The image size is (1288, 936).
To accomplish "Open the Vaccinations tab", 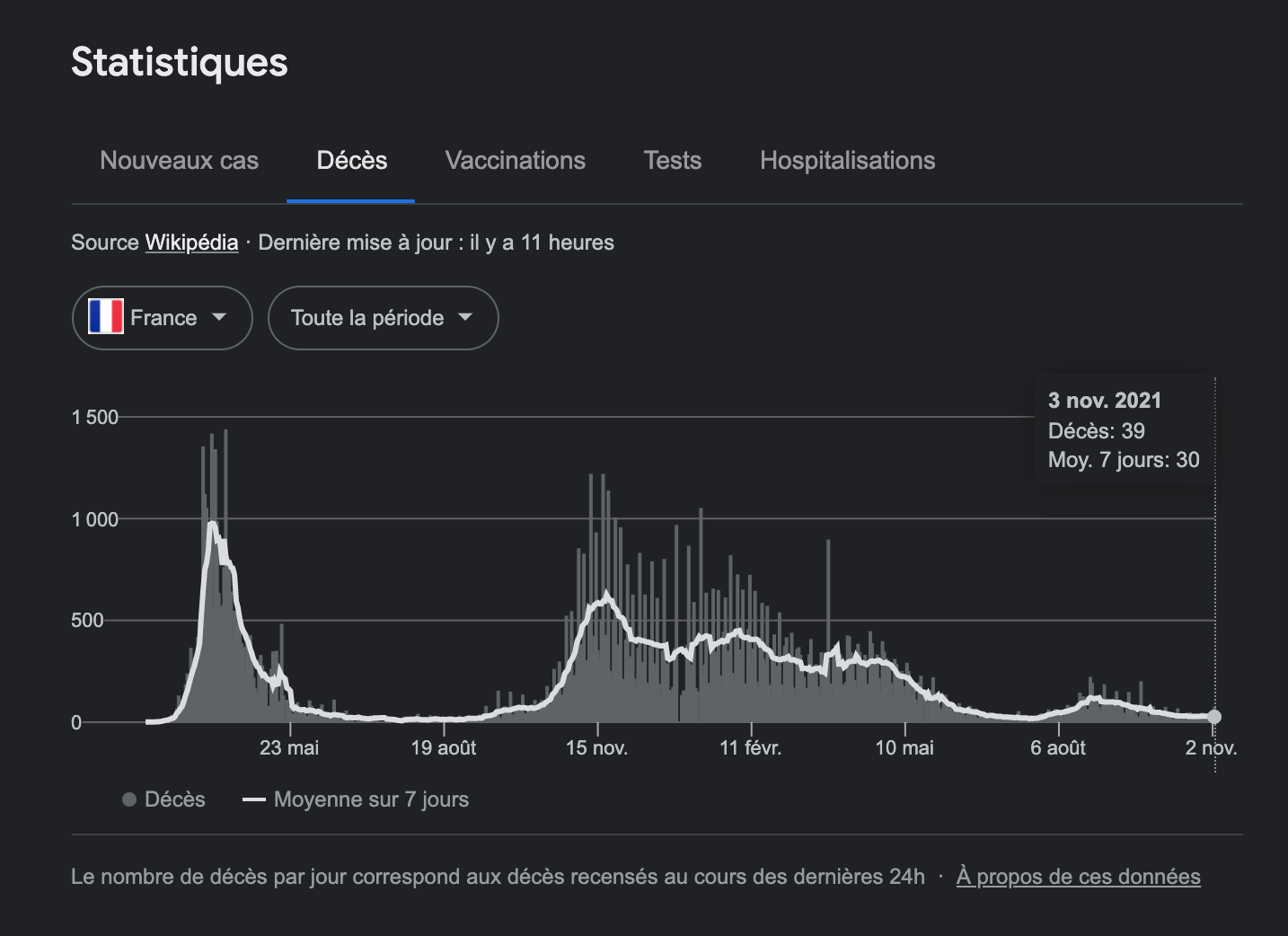I will coord(515,161).
